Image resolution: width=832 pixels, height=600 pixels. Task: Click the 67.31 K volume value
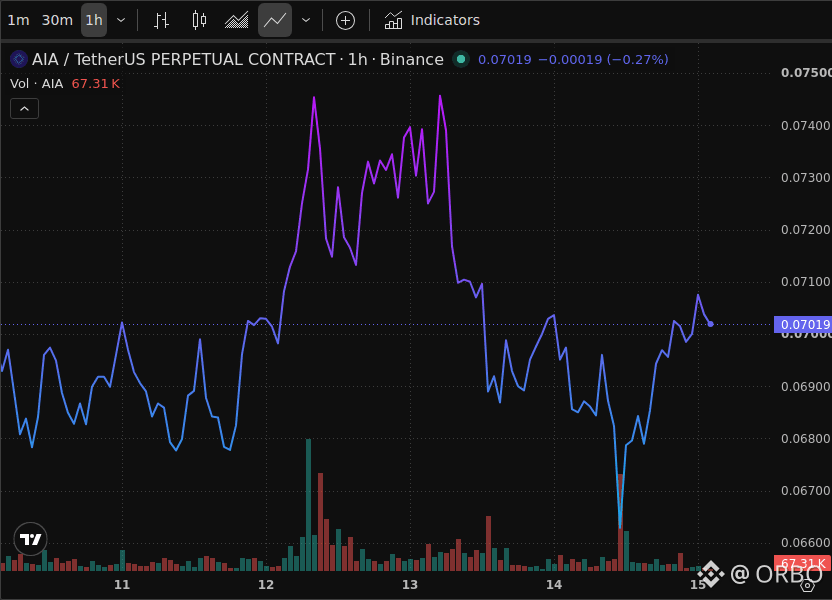96,84
